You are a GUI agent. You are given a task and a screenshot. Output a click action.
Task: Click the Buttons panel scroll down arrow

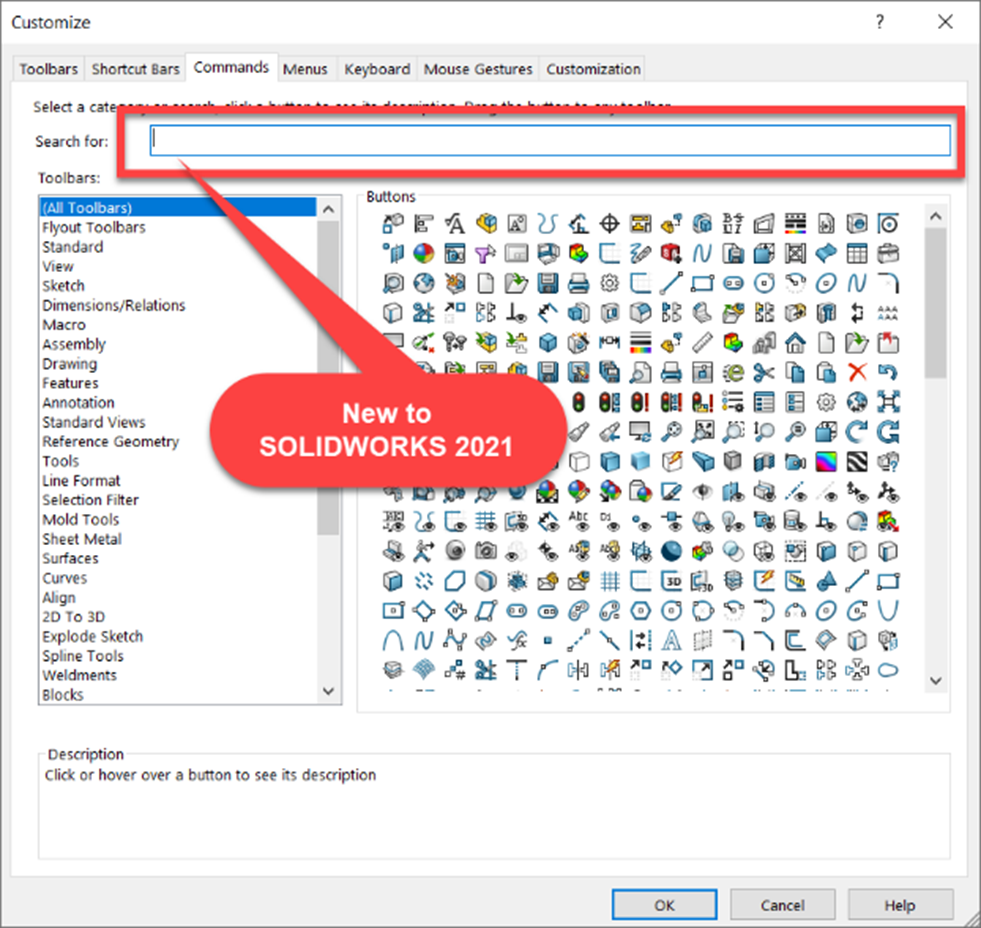[x=936, y=681]
